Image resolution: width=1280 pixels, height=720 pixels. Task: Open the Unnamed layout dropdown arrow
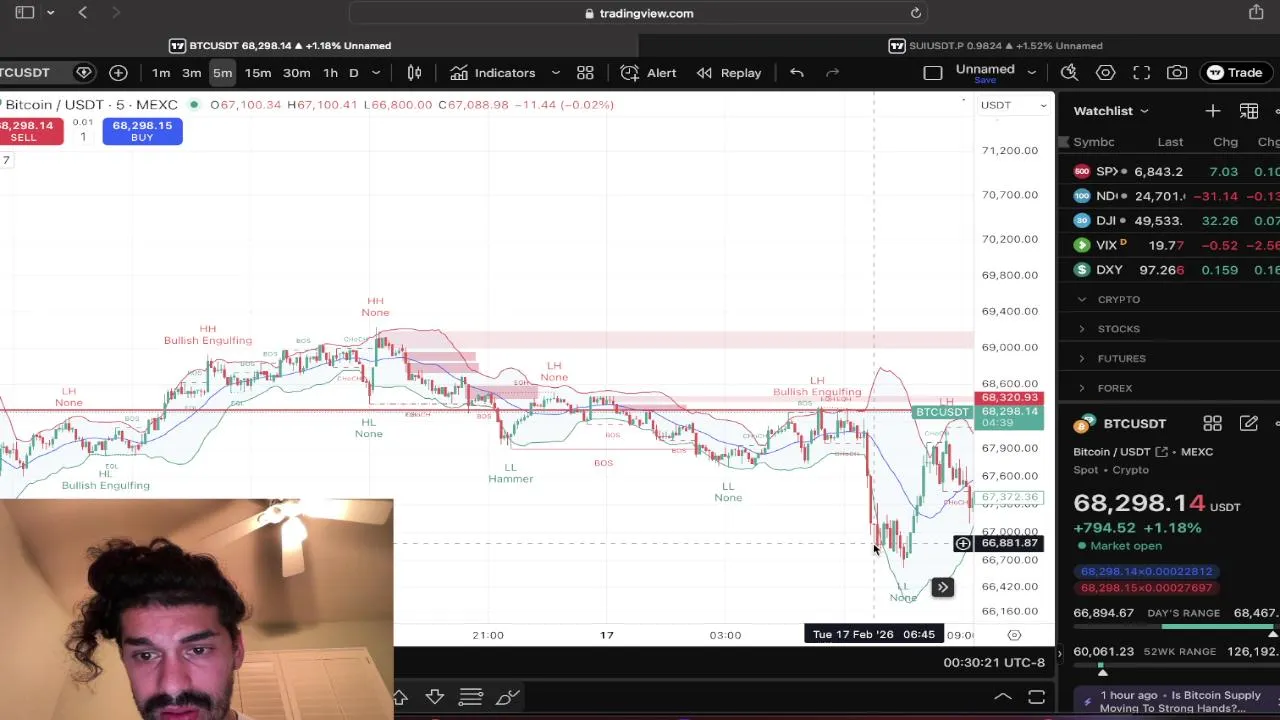click(x=1031, y=72)
